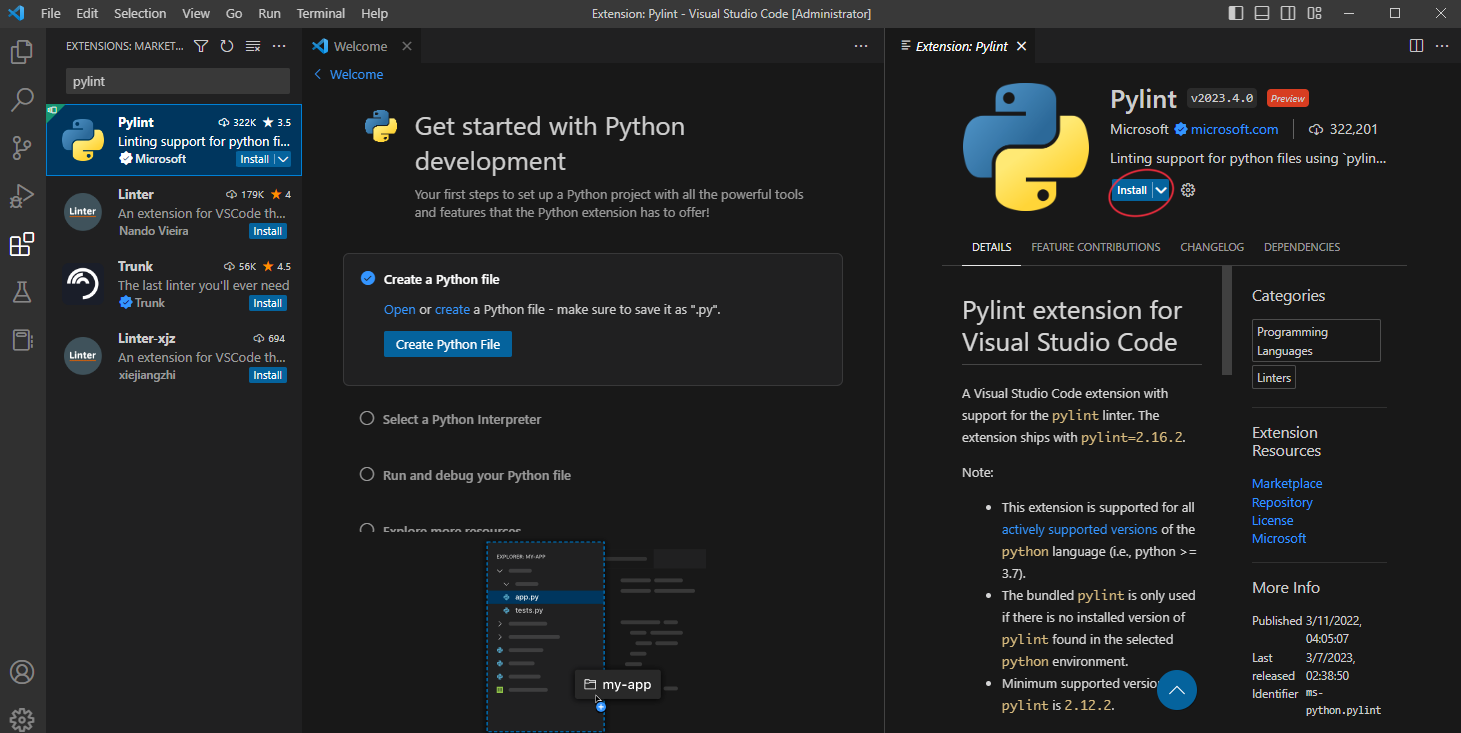The height and width of the screenshot is (733, 1461).
Task: Open Extensions view more actions menu
Action: [279, 46]
